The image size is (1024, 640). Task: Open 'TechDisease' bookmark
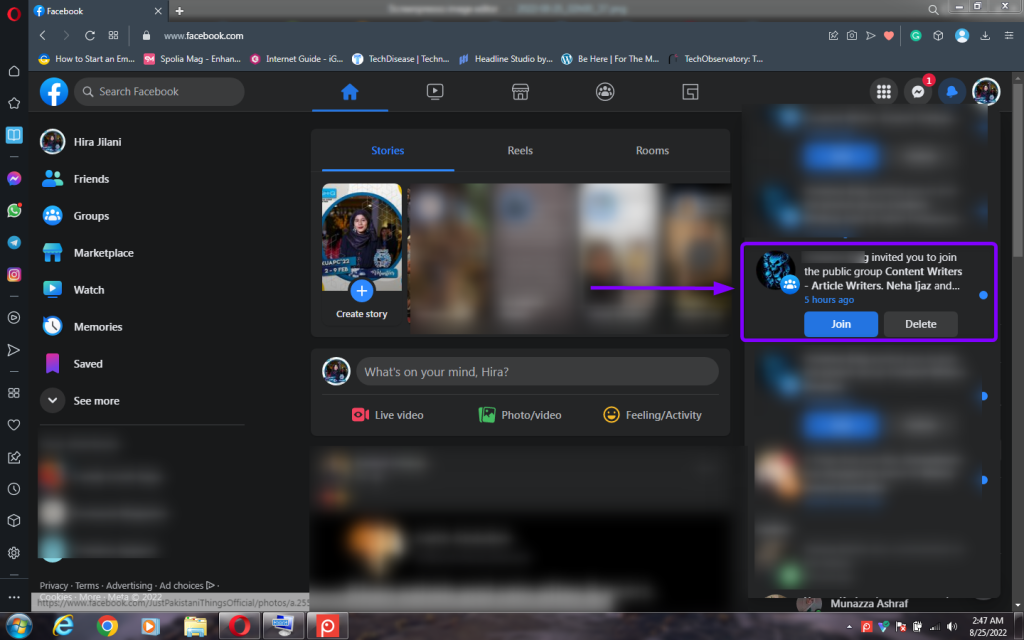401,59
